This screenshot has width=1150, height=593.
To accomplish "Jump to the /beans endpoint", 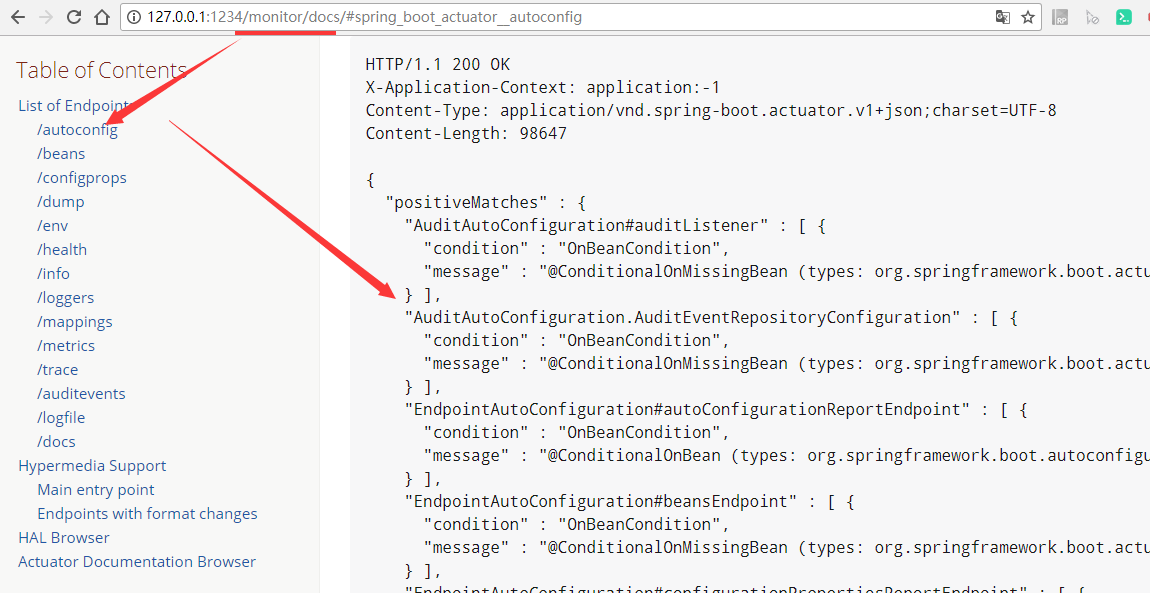I will [x=61, y=154].
